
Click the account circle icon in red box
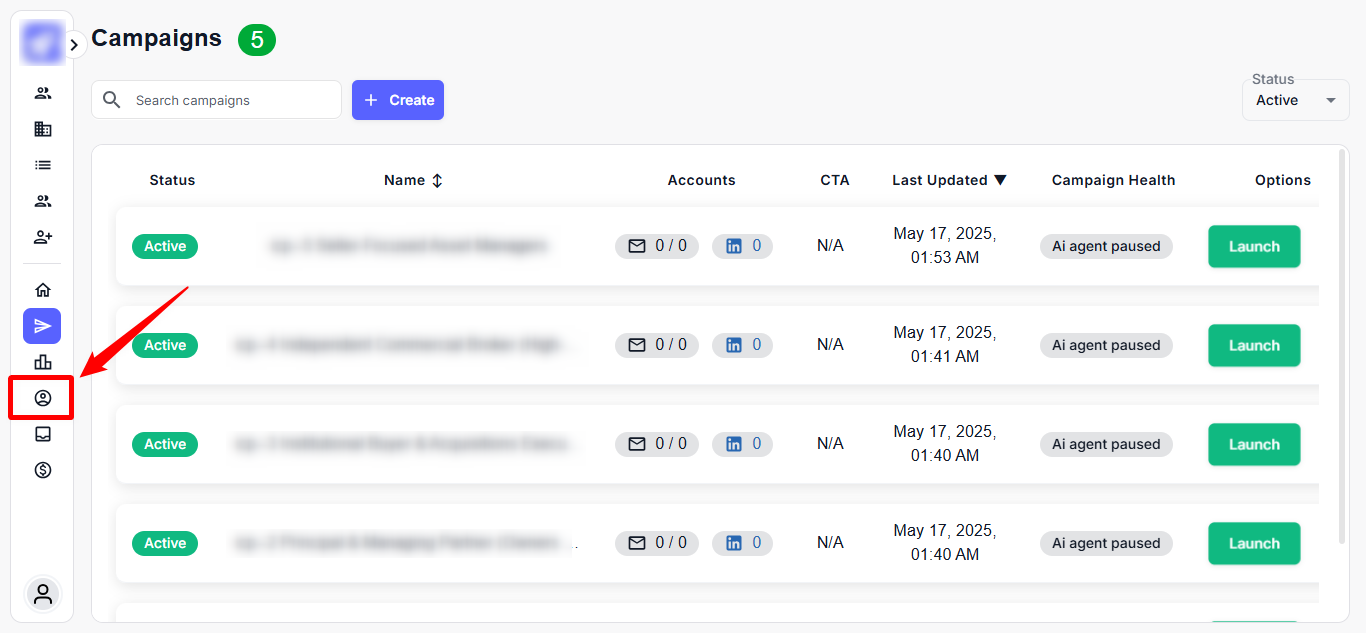click(42, 398)
